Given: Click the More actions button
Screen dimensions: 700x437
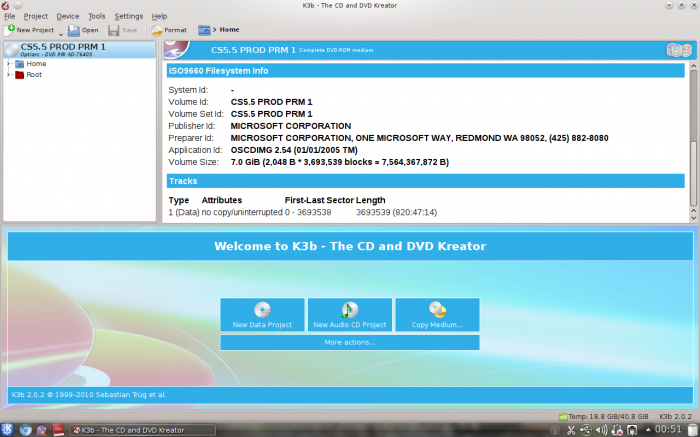Looking at the screenshot, I should (350, 342).
